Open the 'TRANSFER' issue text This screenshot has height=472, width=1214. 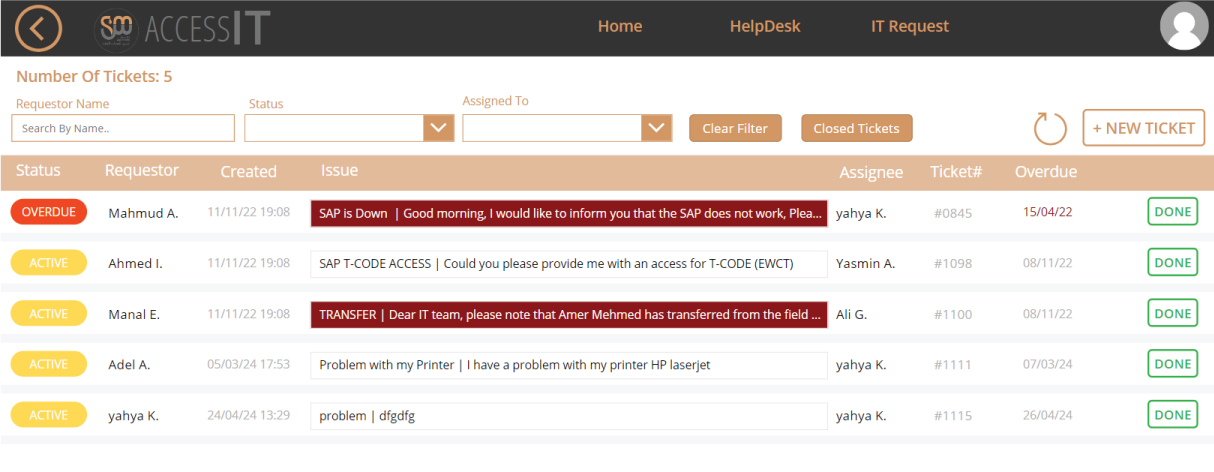pos(569,314)
